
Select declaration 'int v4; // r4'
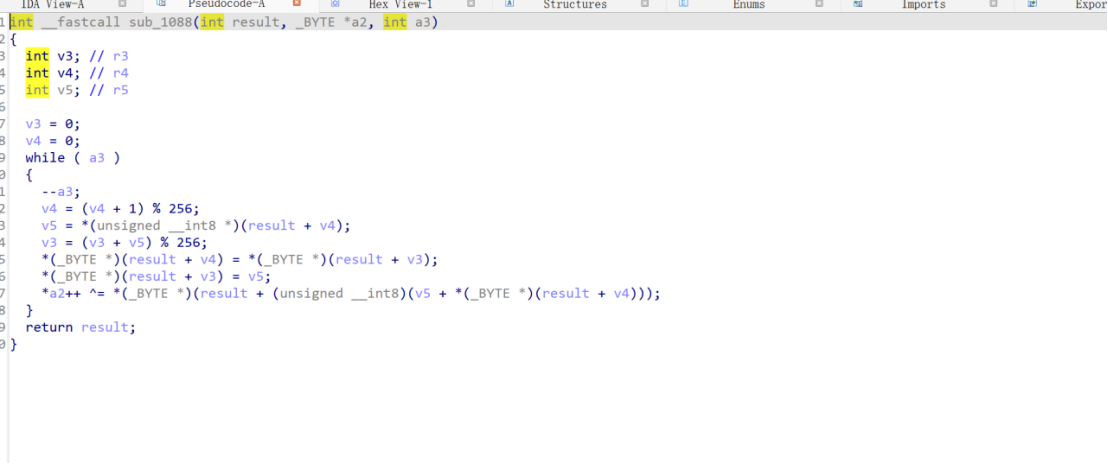[x=77, y=73]
